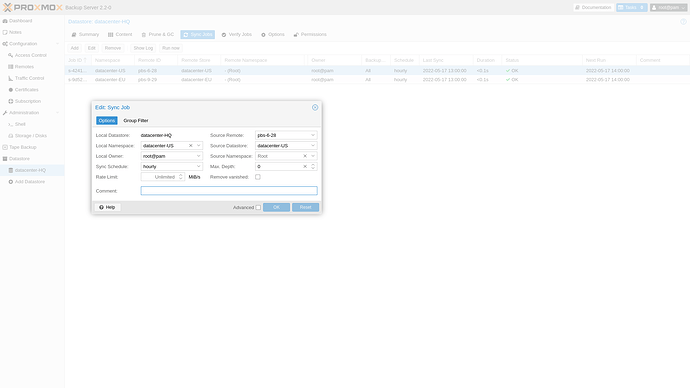Collapse the Administration section arrow
The image size is (690, 388).
tap(58, 113)
